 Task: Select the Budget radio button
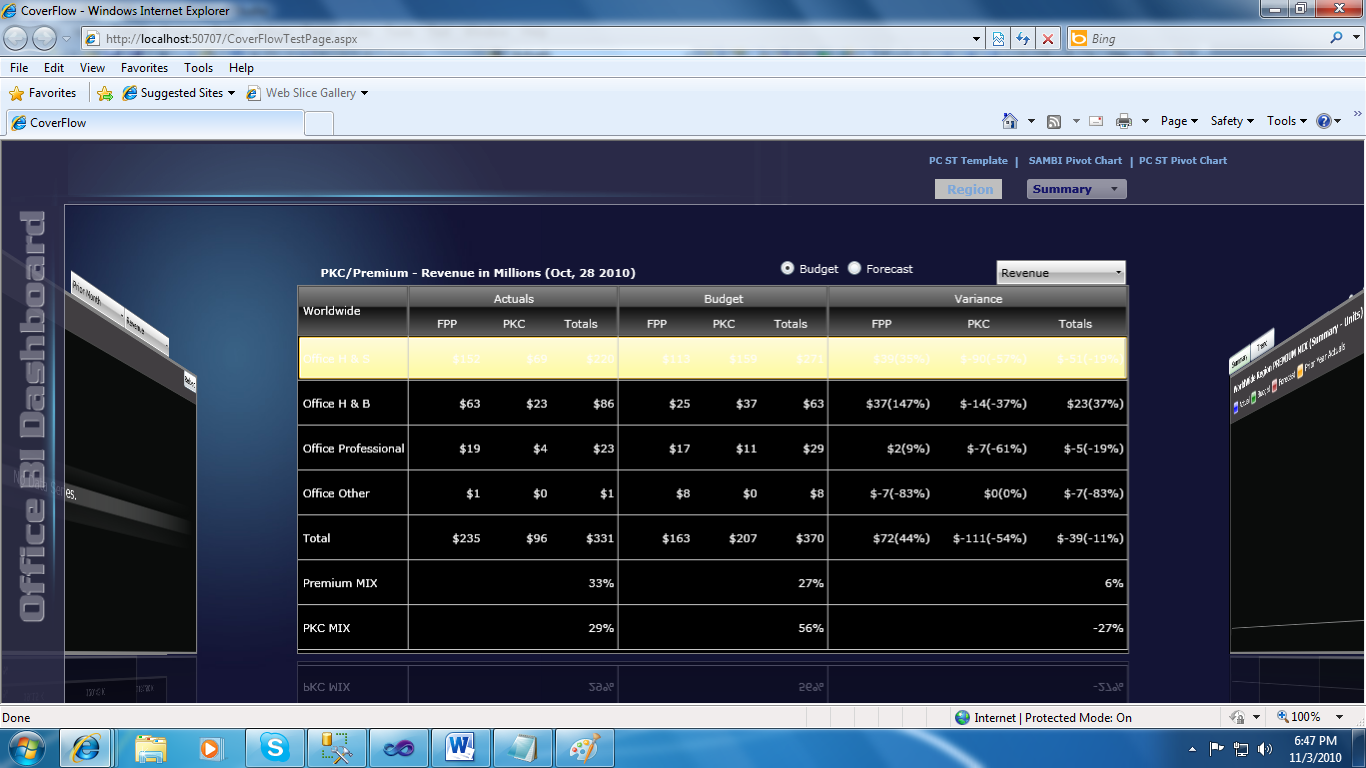[x=787, y=268]
